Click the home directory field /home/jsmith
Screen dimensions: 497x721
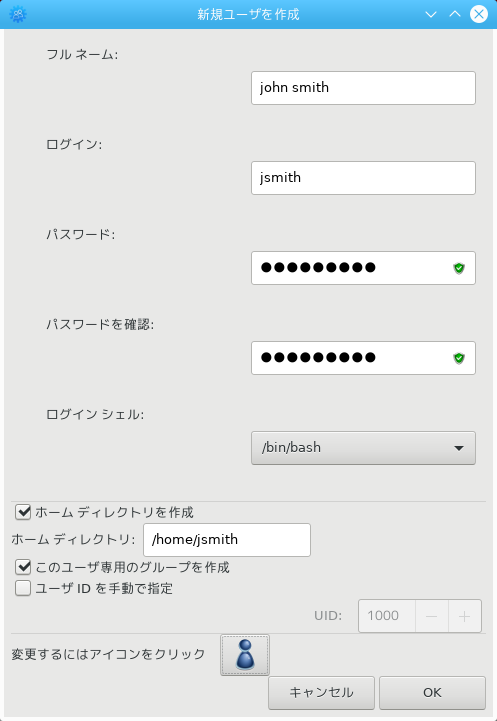click(227, 540)
